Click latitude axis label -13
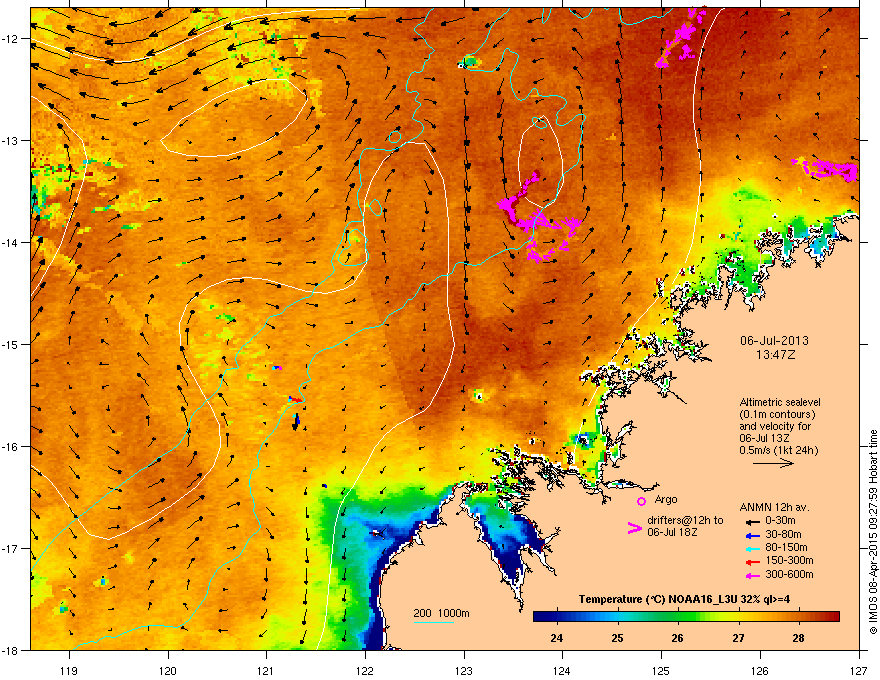The height and width of the screenshot is (680, 880). tap(12, 140)
